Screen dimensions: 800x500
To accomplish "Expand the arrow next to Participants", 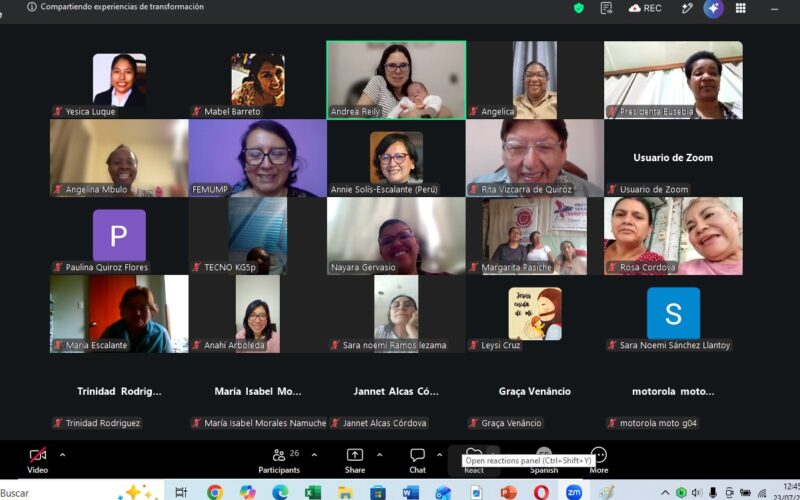I will point(314,455).
